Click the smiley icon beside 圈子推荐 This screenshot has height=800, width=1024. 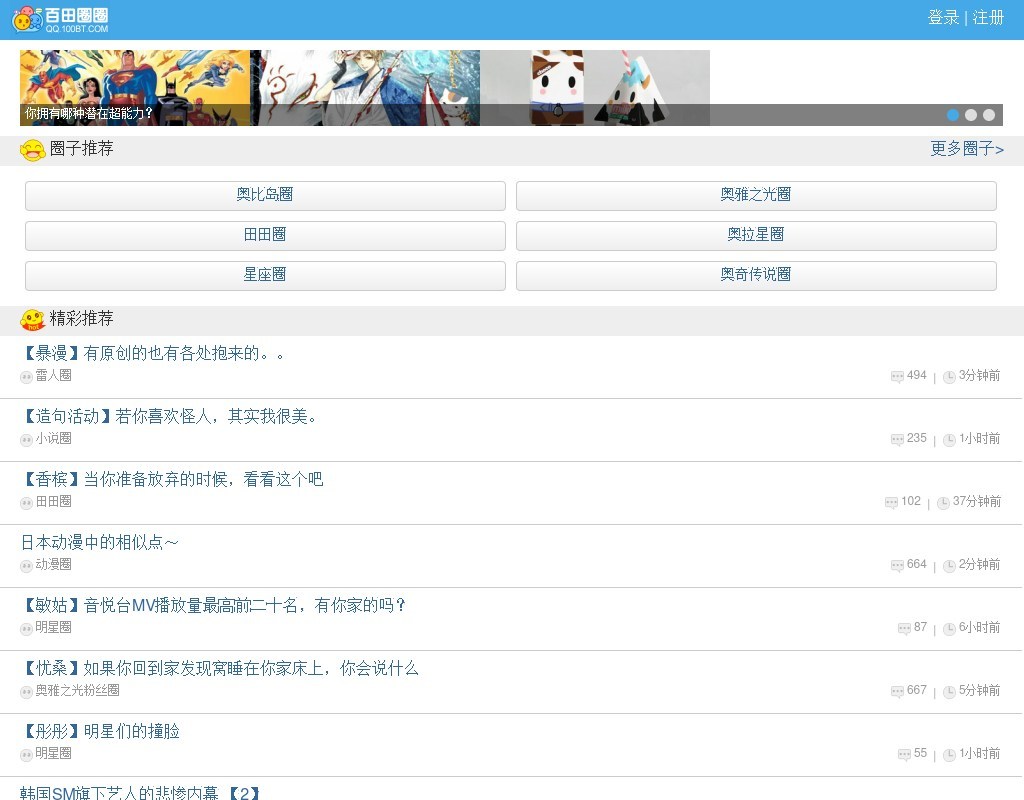(33, 150)
